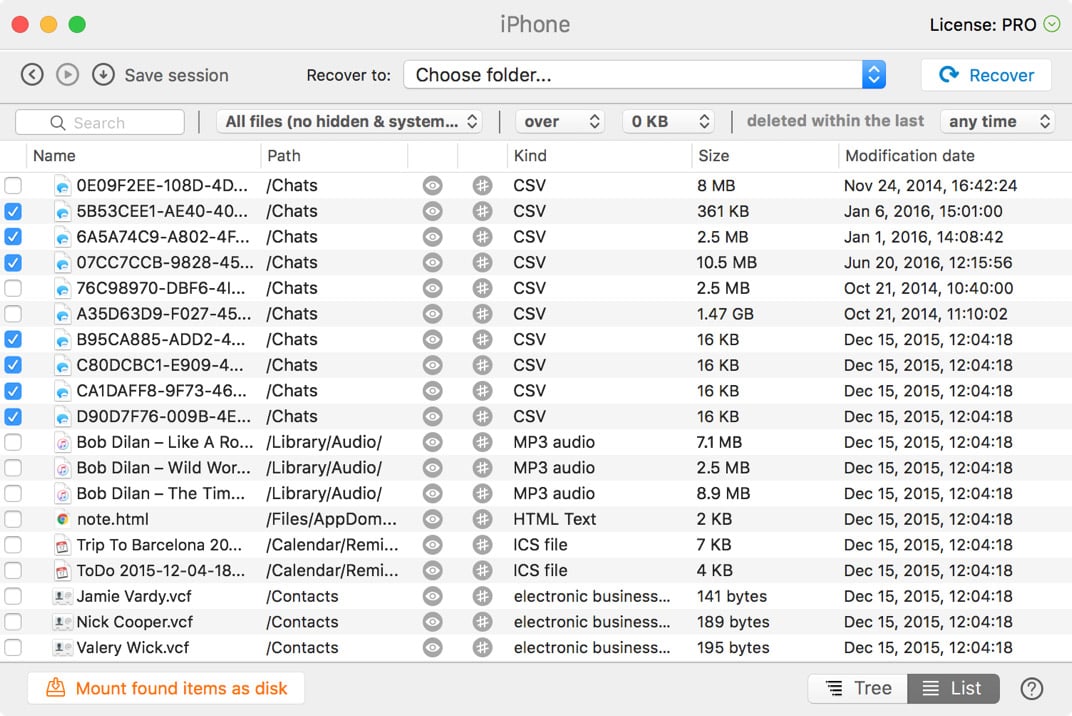
Task: Open the All files filter dropdown
Action: tap(349, 122)
